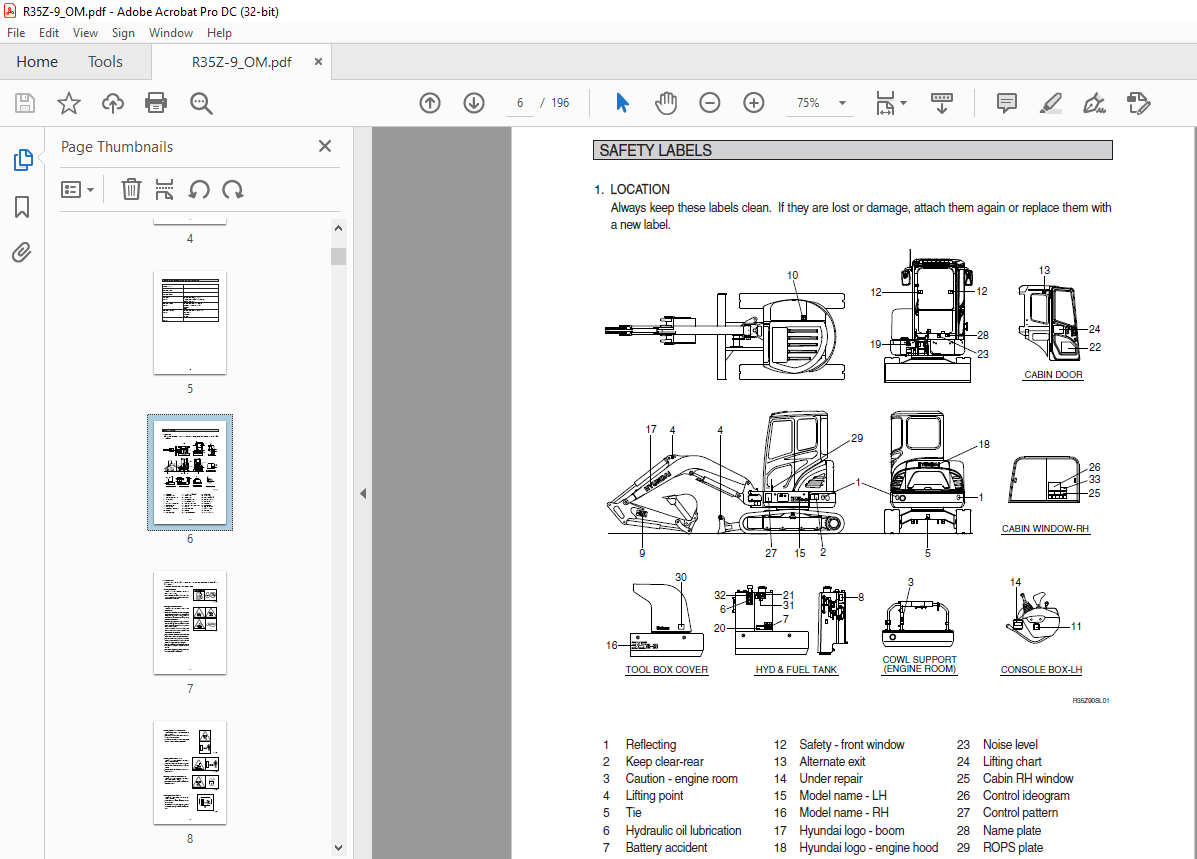Image resolution: width=1197 pixels, height=859 pixels.
Task: Toggle the Page Thumbnails sidebar icon
Action: [x=22, y=160]
